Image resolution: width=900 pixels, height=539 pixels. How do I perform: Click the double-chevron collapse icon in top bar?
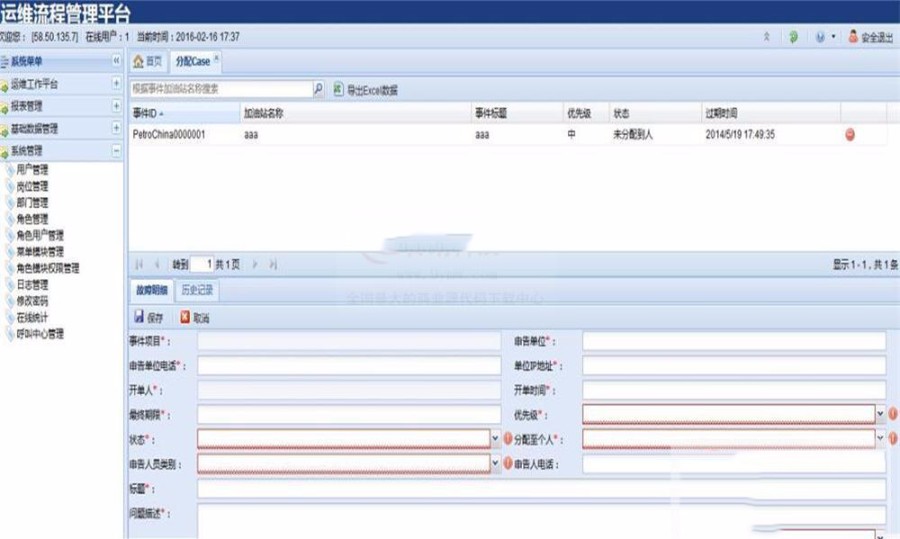766,37
